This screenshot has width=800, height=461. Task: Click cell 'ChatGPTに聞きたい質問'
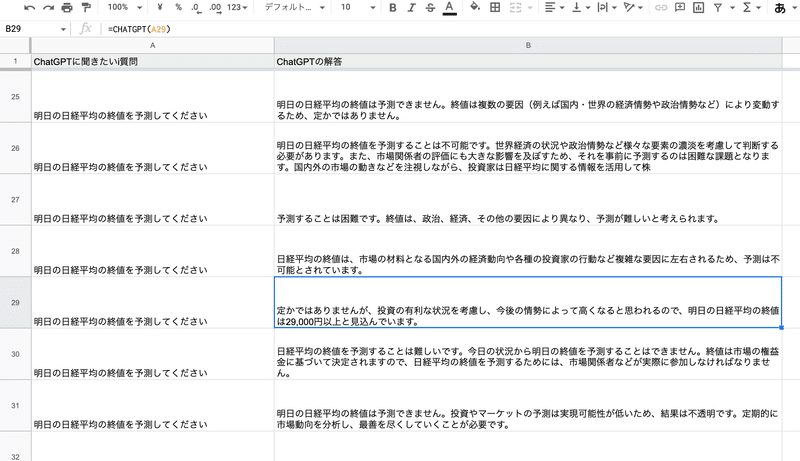pos(153,61)
